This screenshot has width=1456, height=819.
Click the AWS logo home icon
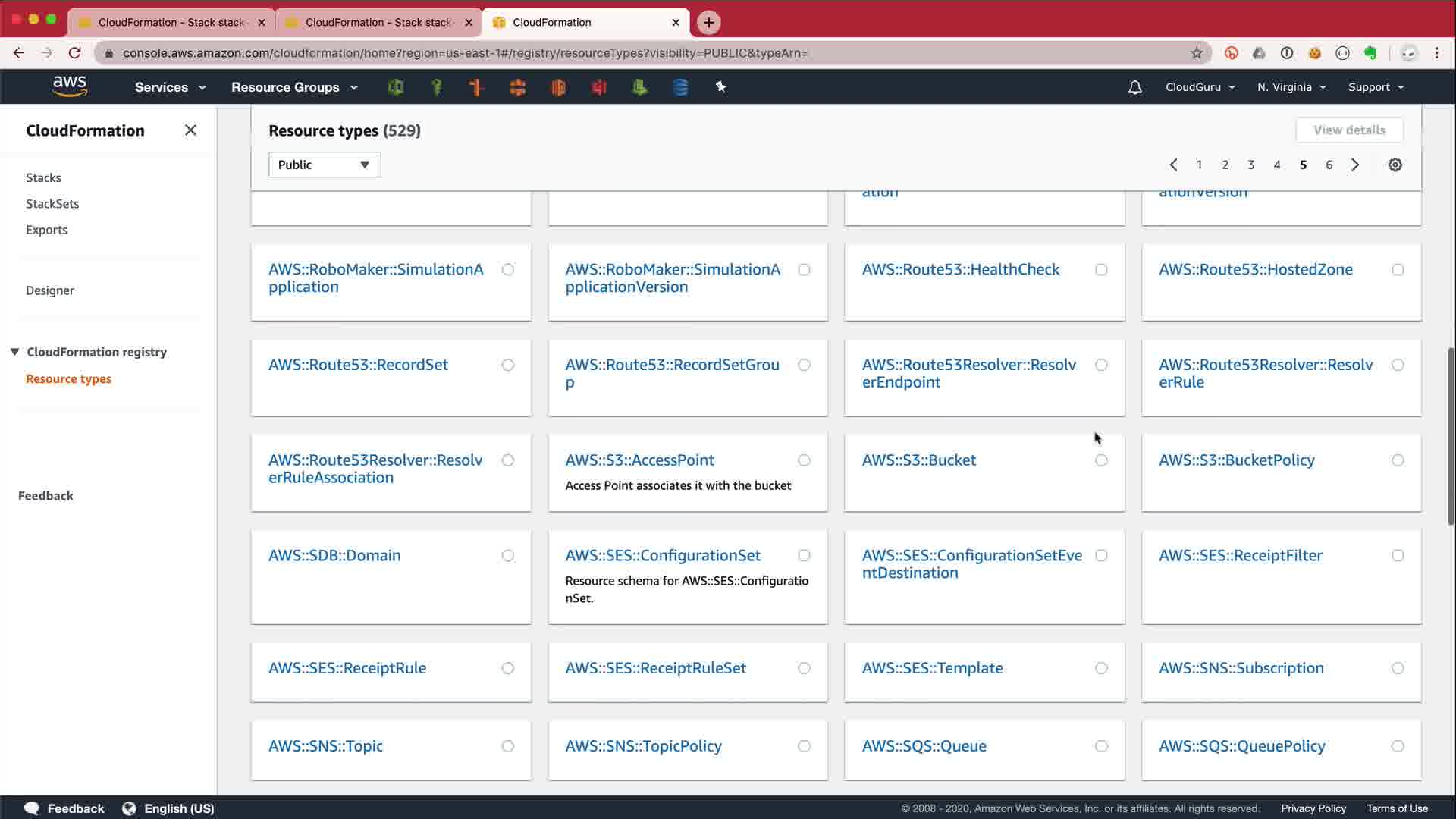(x=70, y=86)
